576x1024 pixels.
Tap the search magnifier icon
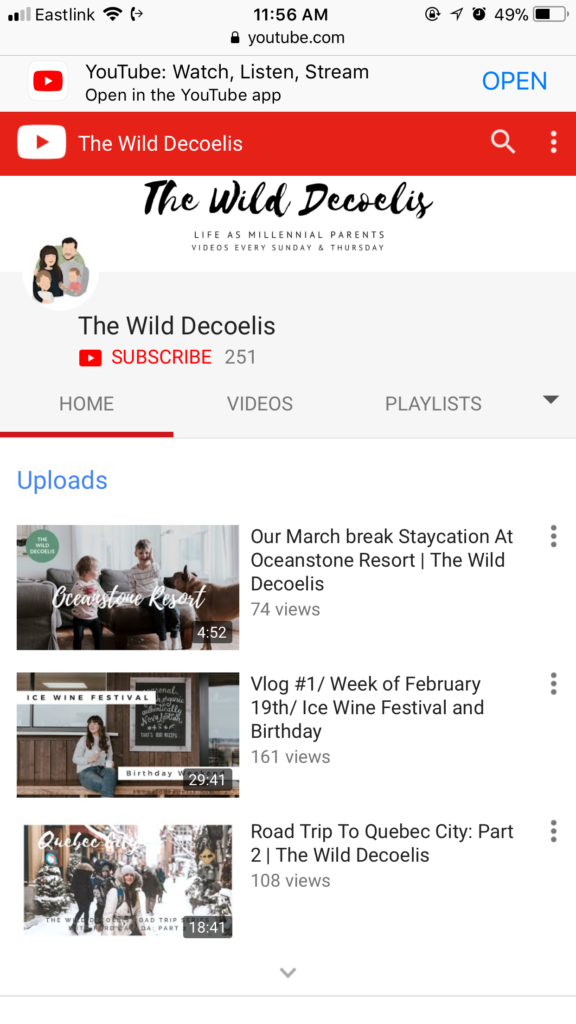click(x=503, y=142)
